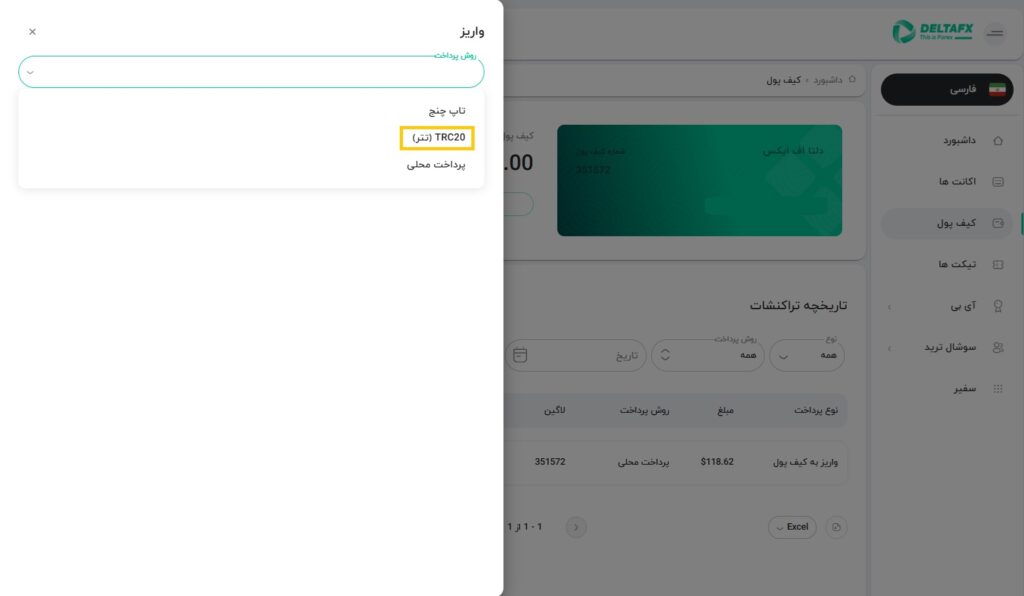Close the واریز deposit panel

point(32,31)
